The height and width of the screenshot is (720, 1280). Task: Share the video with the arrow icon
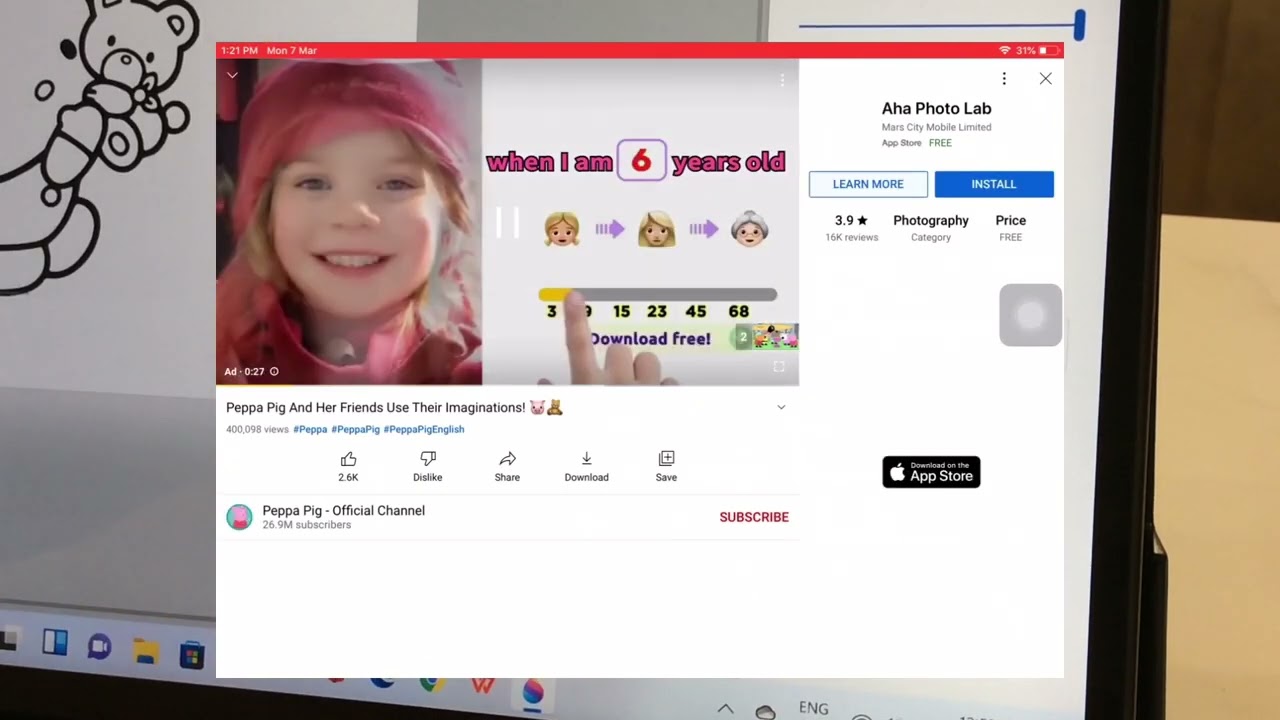click(507, 466)
